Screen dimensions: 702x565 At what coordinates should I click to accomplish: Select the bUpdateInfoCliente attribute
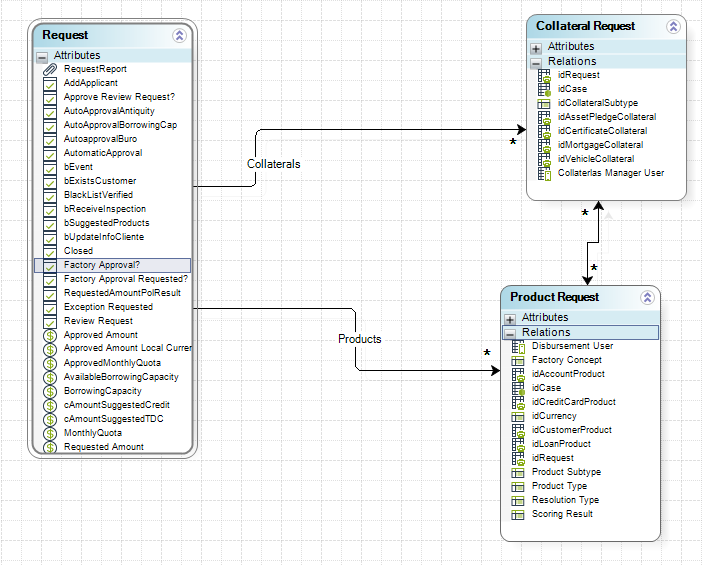[x=104, y=237]
